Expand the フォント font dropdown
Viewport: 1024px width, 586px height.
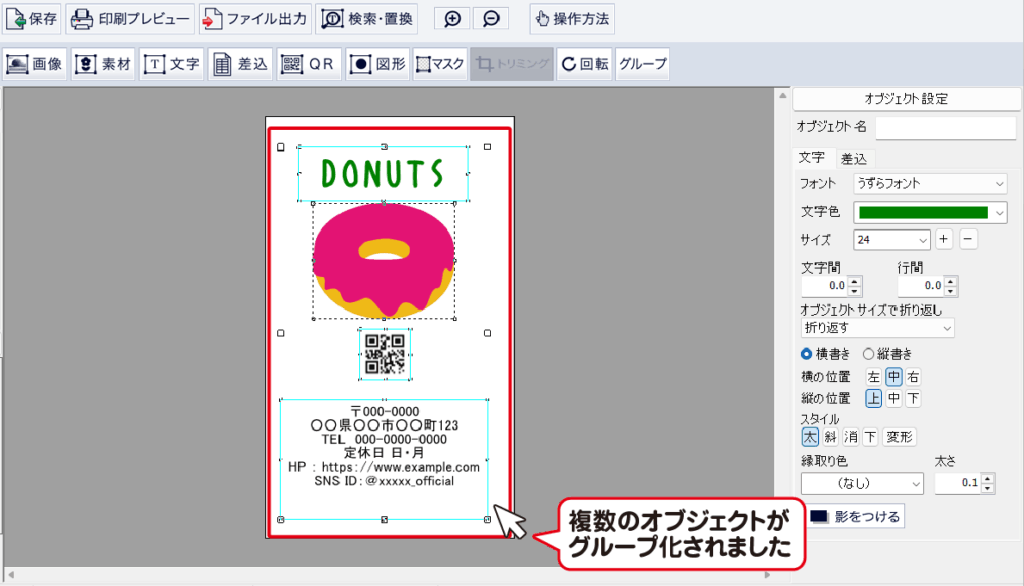pos(930,184)
